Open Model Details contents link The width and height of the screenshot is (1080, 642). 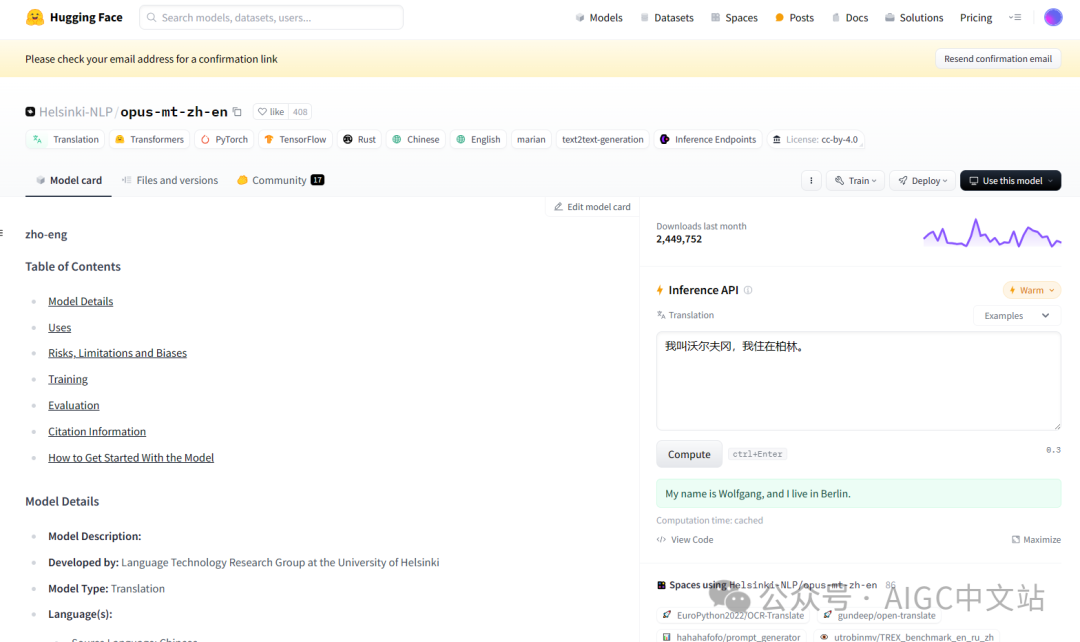pos(81,301)
